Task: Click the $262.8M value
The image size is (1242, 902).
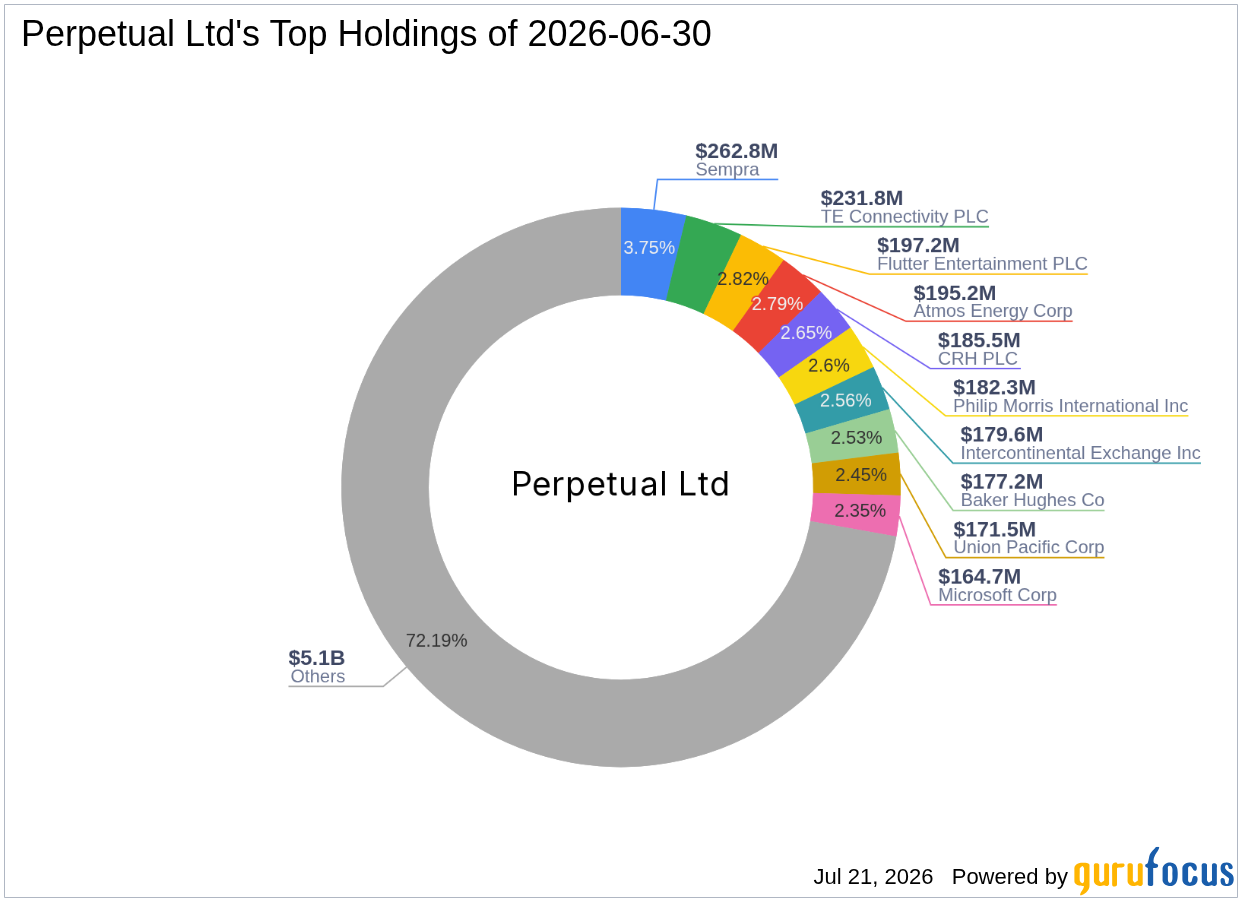Action: click(x=736, y=151)
